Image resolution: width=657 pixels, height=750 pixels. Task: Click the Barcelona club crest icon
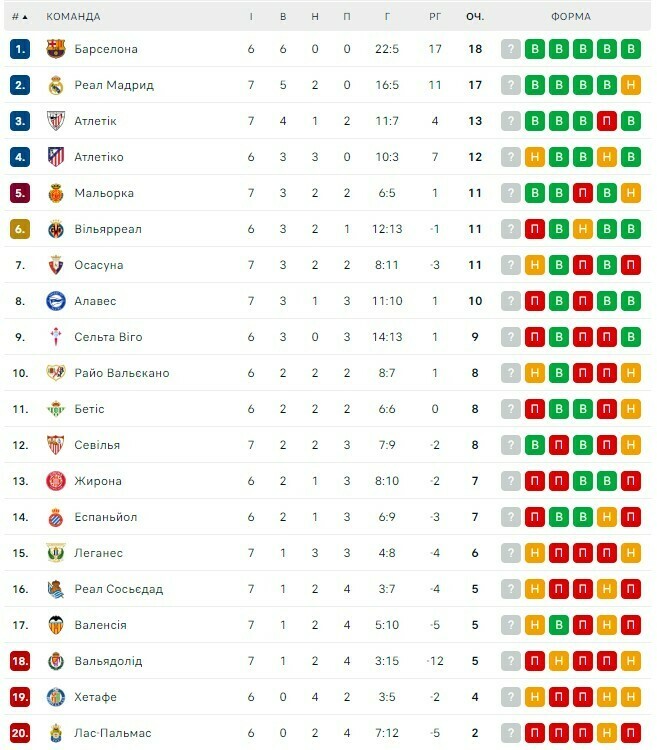pos(56,49)
